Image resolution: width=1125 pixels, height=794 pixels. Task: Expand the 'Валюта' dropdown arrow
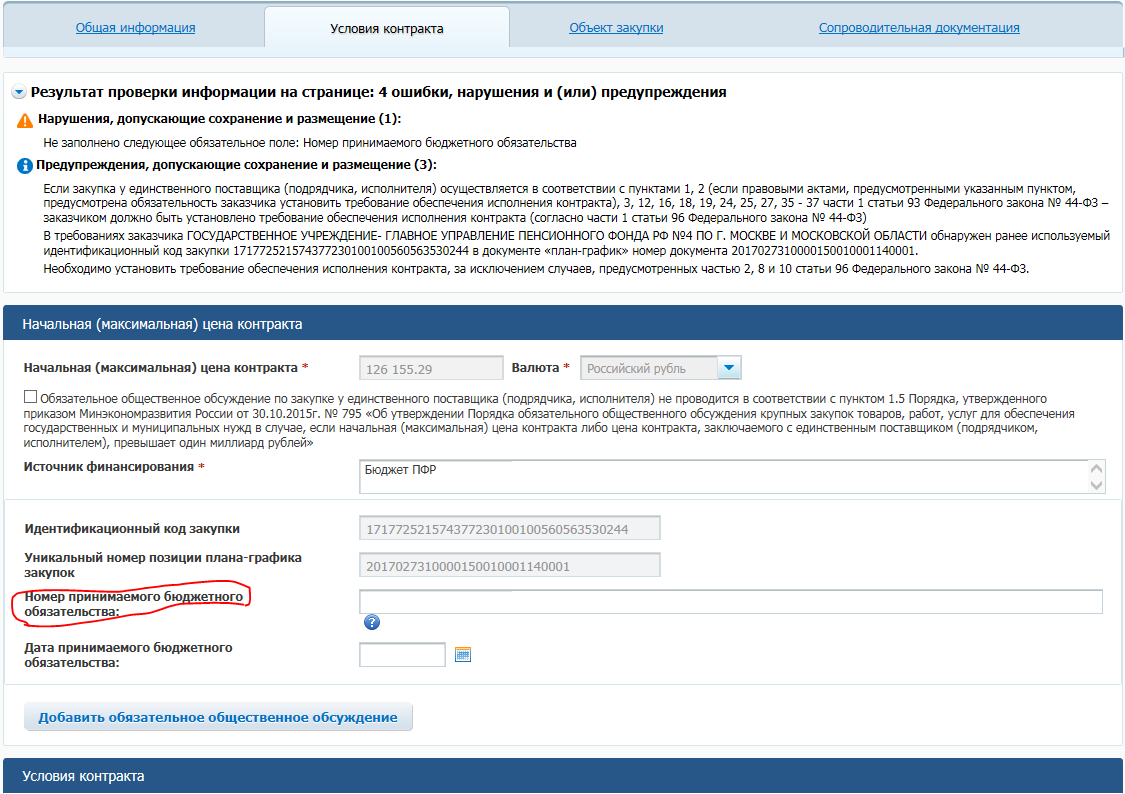[729, 369]
